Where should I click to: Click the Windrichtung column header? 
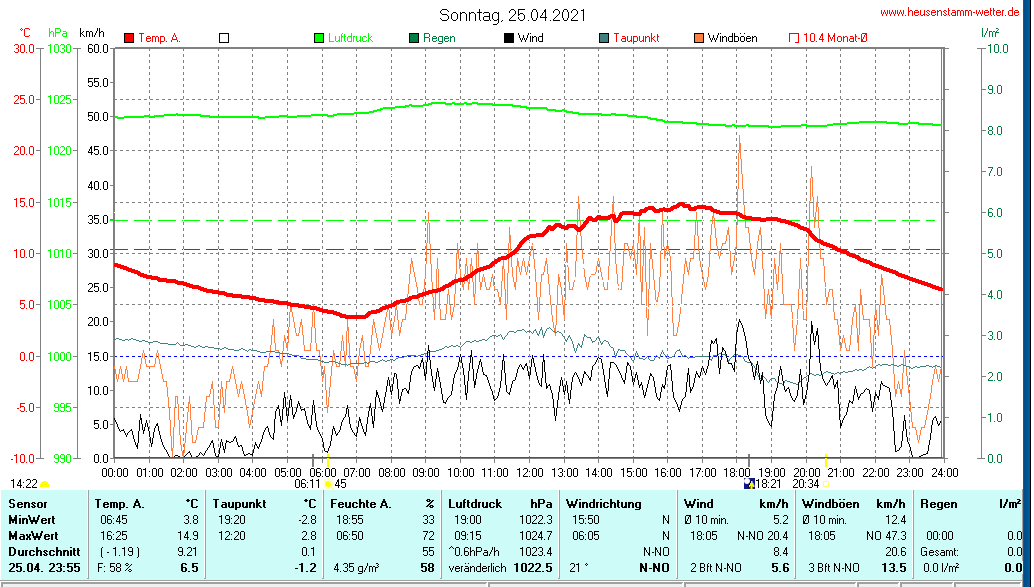602,504
